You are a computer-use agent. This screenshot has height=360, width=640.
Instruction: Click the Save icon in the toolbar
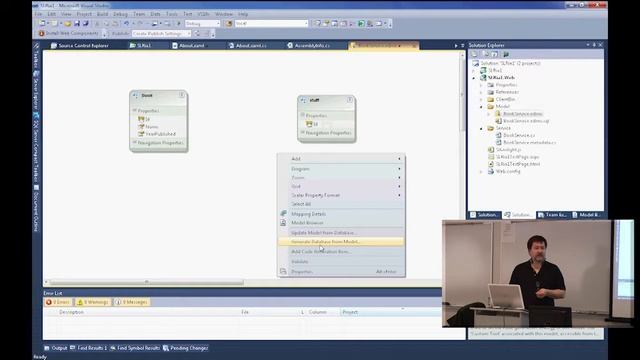[77, 24]
